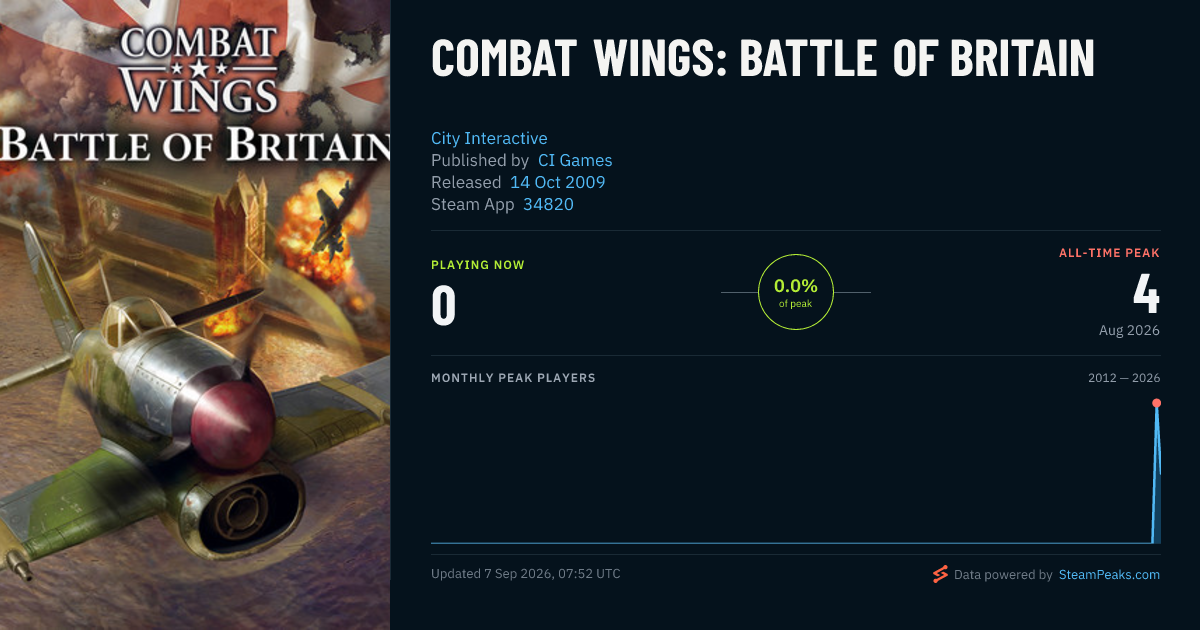Click the Playing Now count 0
This screenshot has height=630, width=1200.
[x=444, y=306]
